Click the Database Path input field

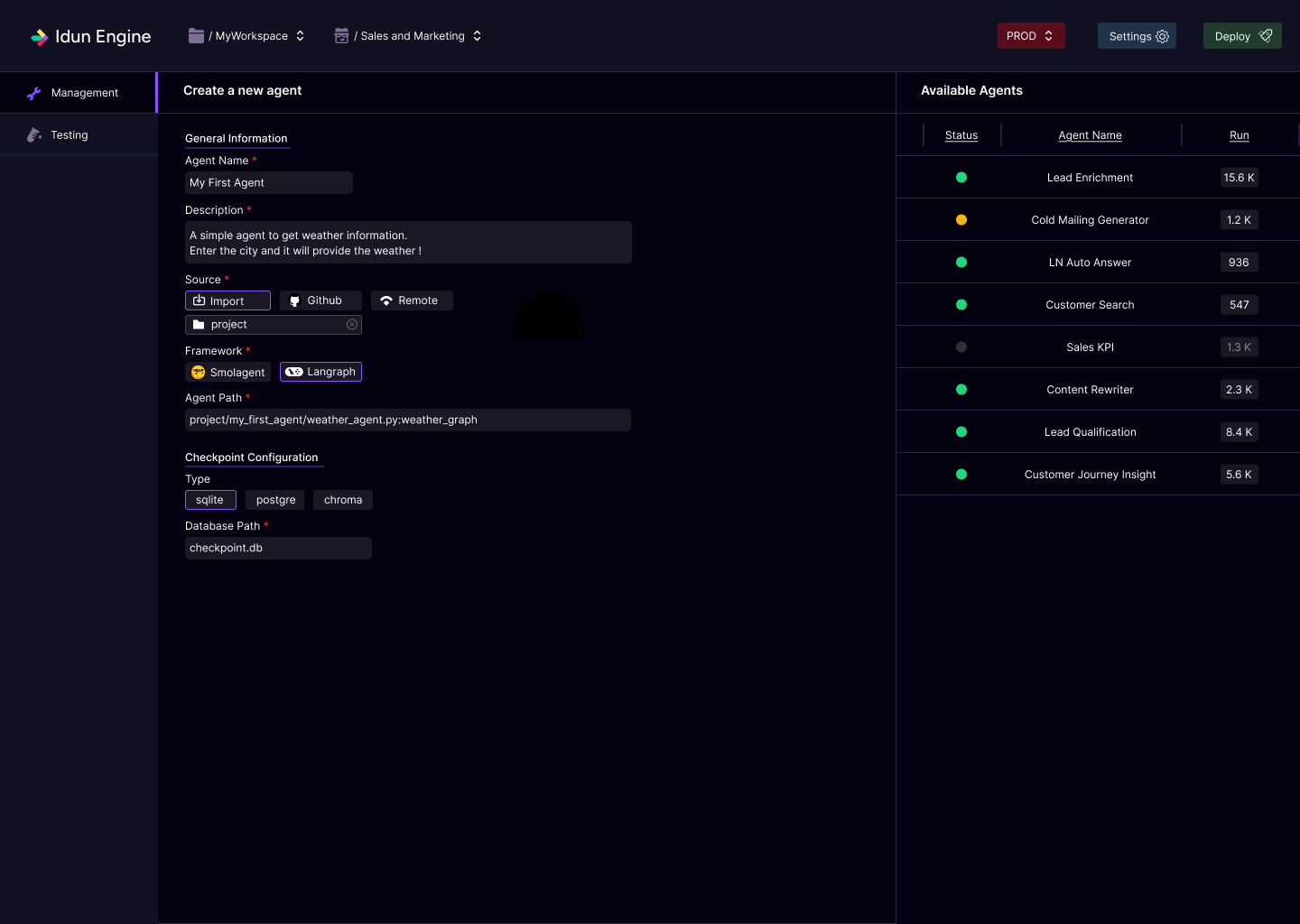pos(278,548)
